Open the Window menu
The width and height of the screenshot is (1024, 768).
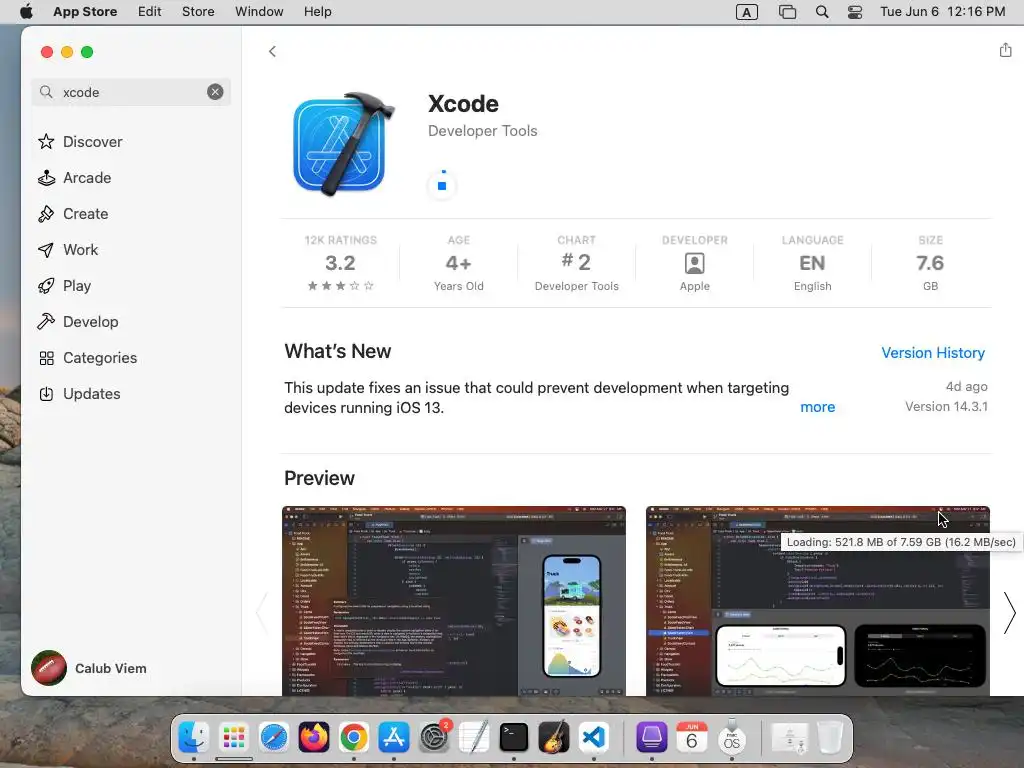point(259,11)
